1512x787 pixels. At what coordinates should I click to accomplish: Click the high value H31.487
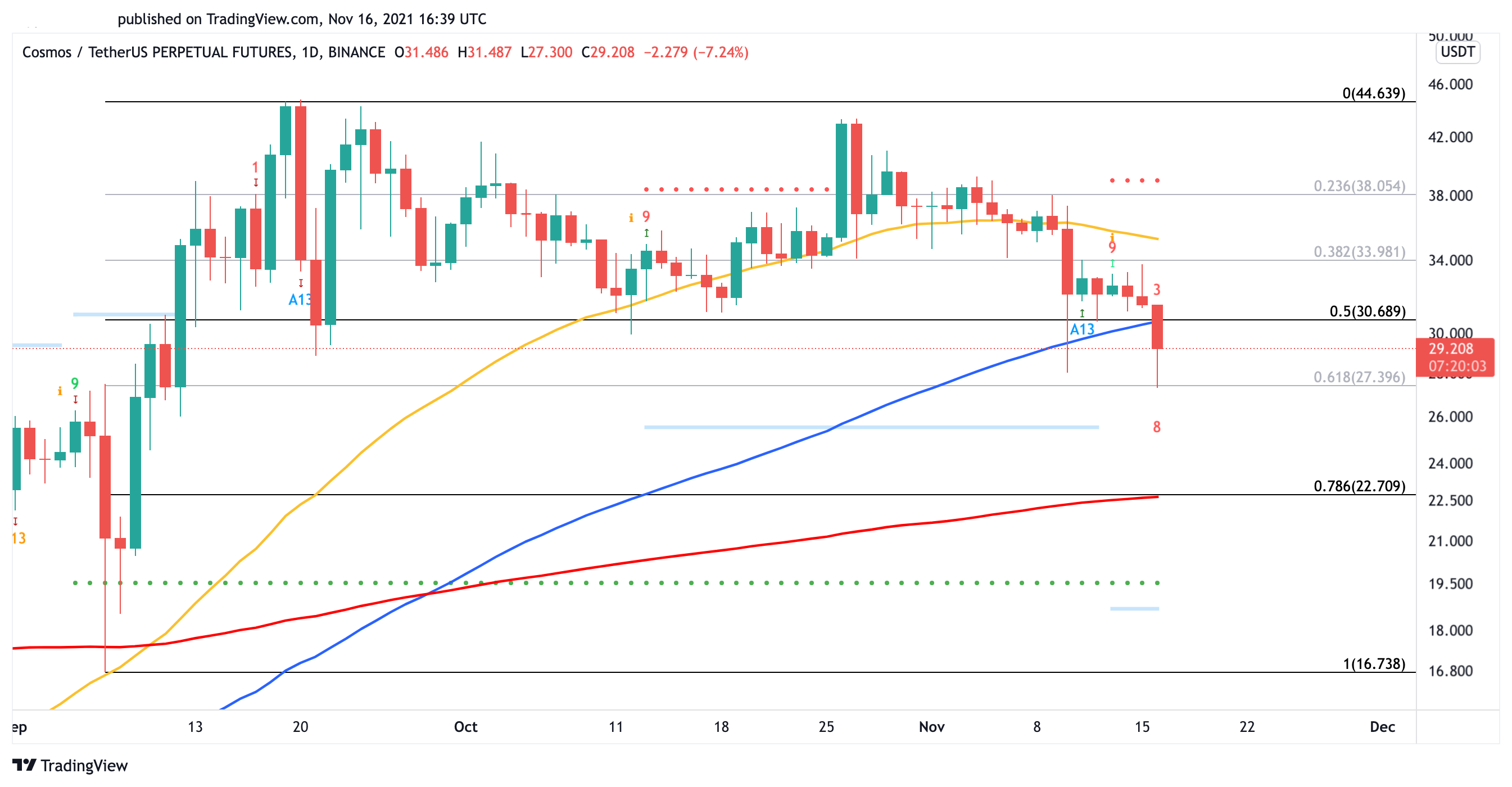[x=485, y=52]
